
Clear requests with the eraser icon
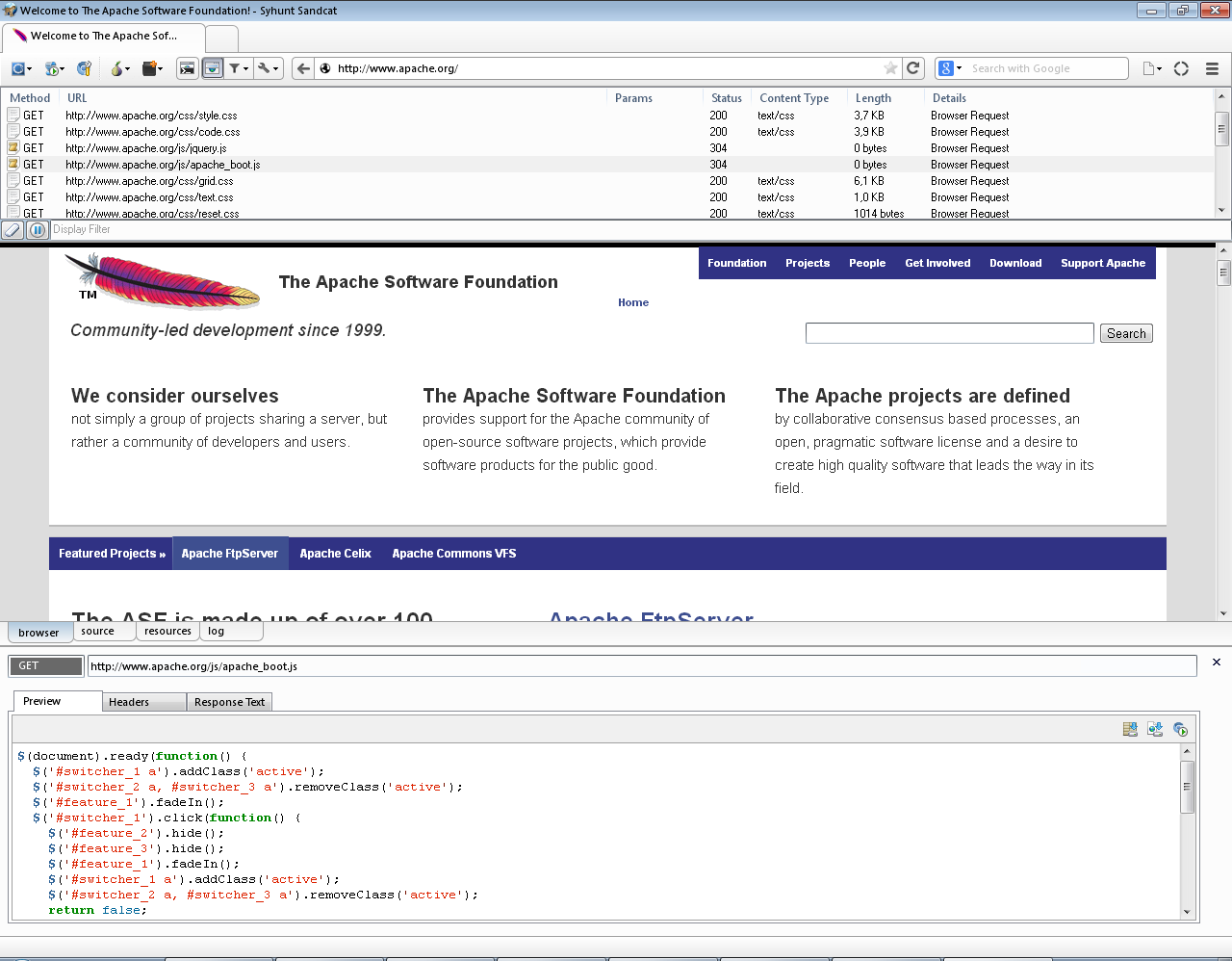[x=13, y=229]
